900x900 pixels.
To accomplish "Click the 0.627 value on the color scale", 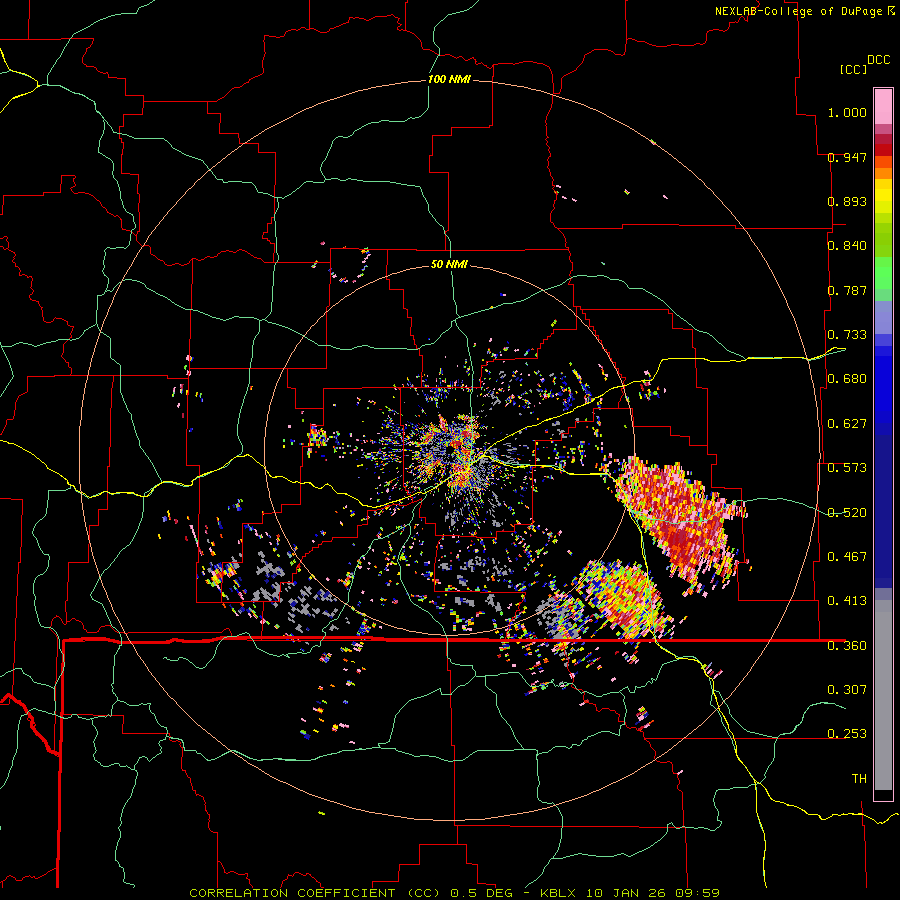I will (x=847, y=424).
